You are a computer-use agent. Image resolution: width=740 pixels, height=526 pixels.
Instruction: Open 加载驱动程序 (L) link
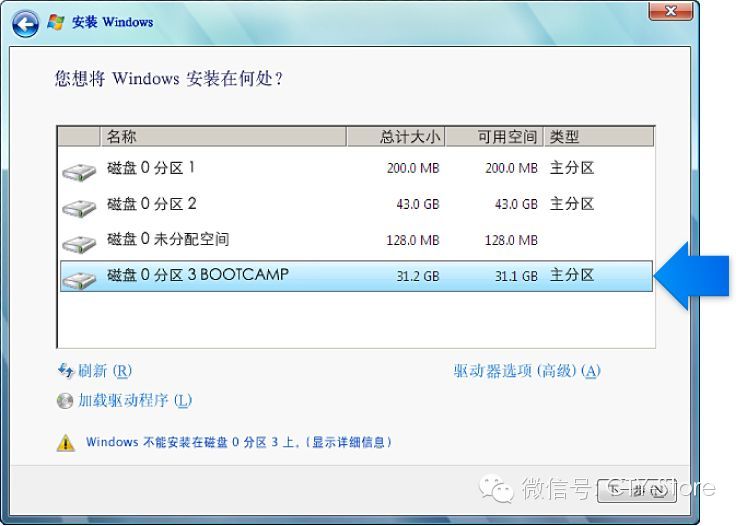point(135,401)
